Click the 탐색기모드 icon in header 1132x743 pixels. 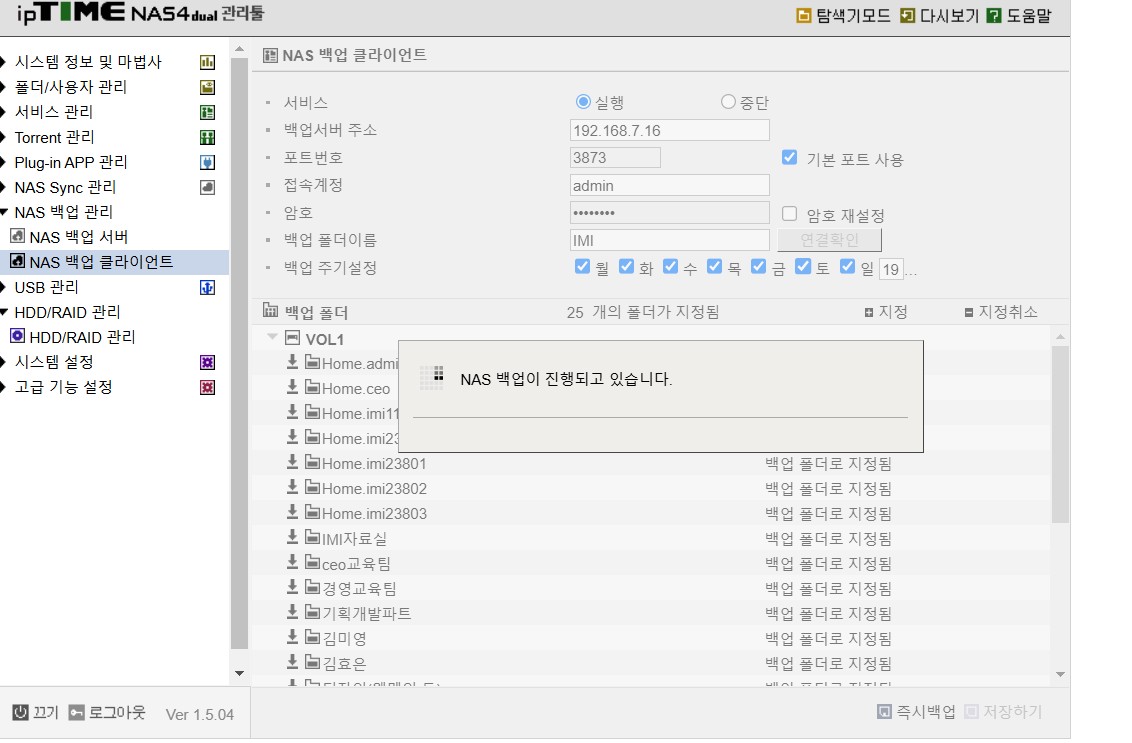[803, 15]
